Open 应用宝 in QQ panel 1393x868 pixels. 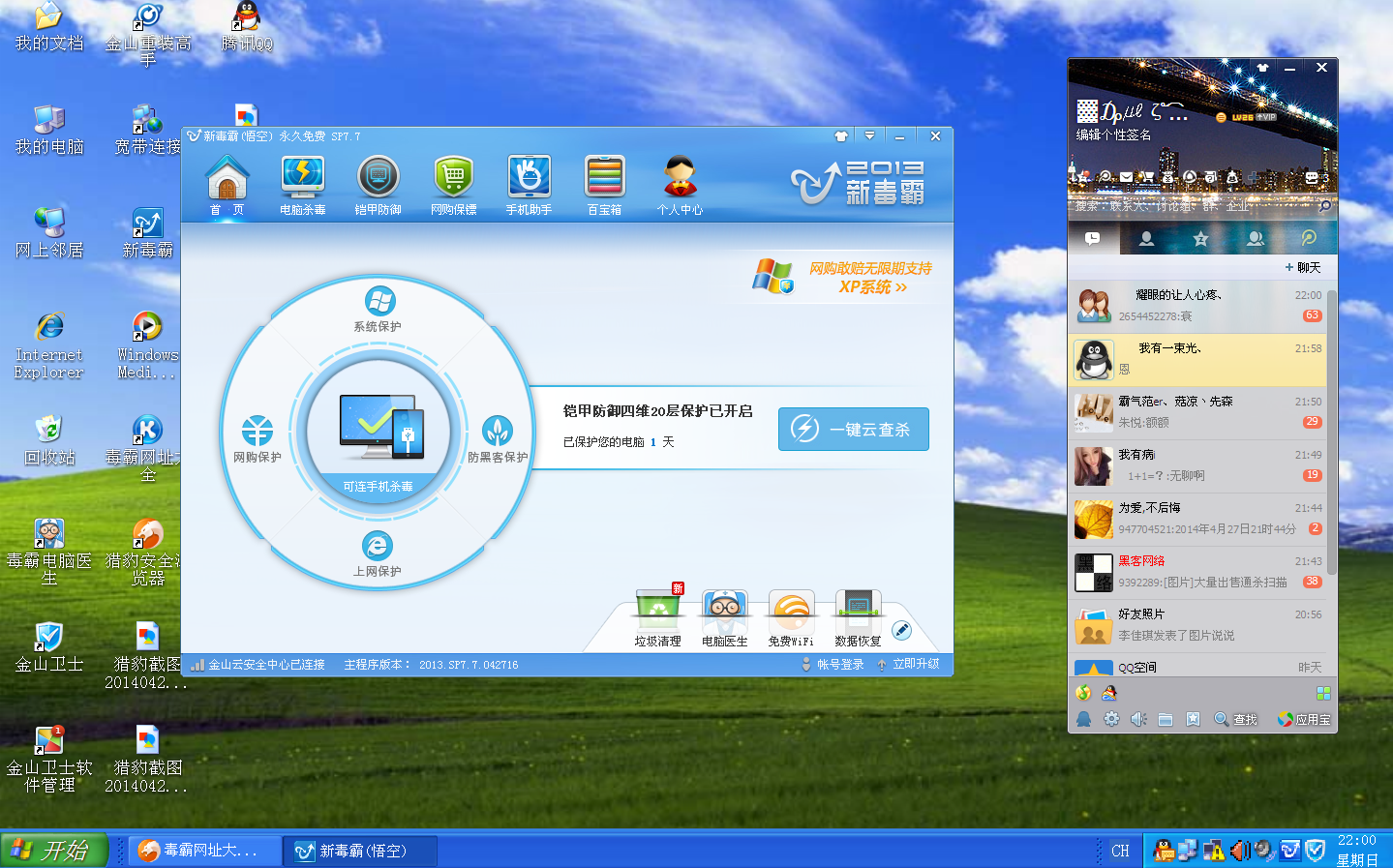click(1303, 719)
